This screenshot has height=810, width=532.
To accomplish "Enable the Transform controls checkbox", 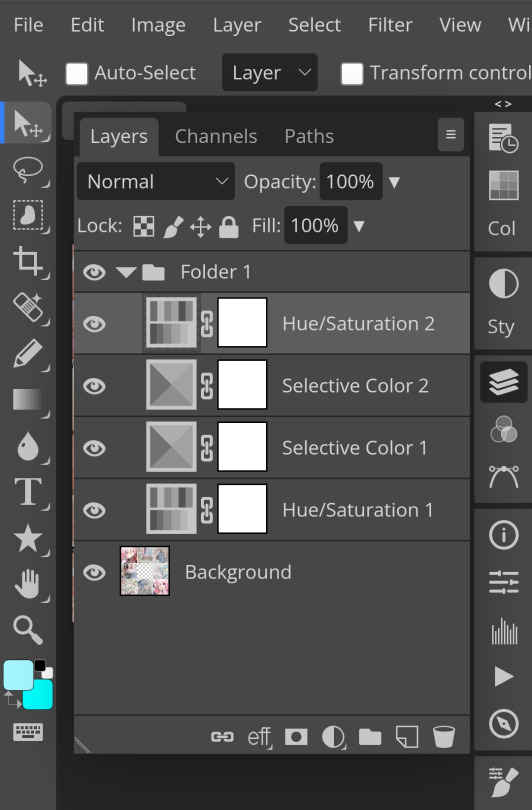I will 352,73.
